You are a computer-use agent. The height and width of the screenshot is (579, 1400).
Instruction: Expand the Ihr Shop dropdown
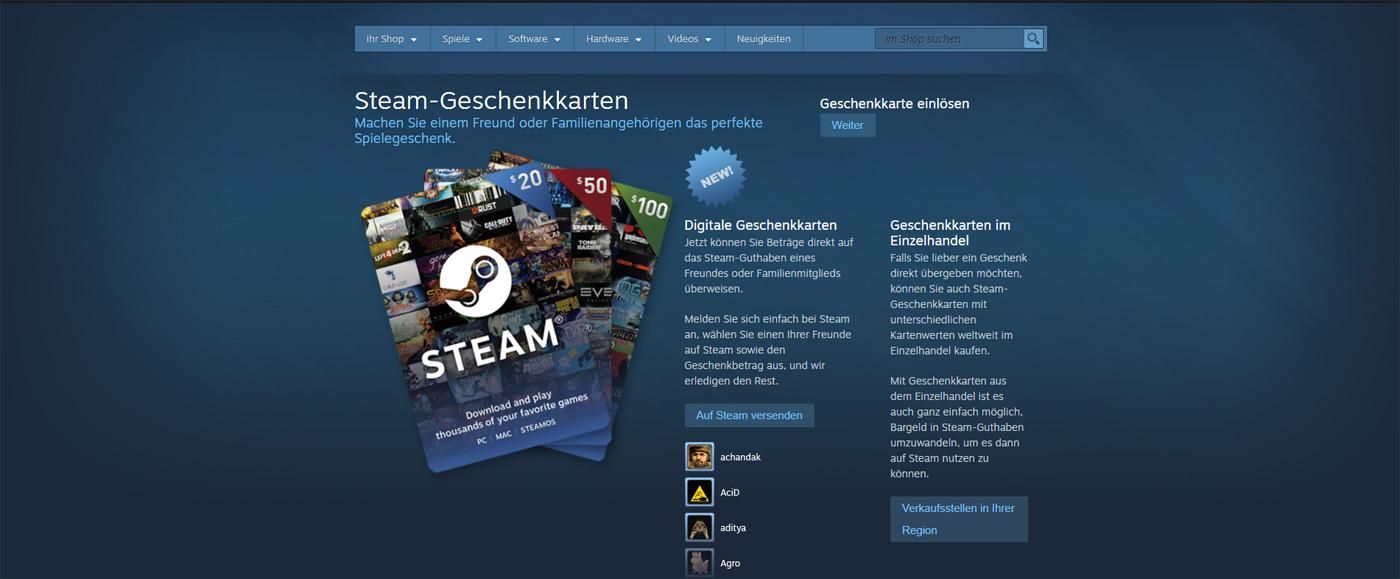392,39
